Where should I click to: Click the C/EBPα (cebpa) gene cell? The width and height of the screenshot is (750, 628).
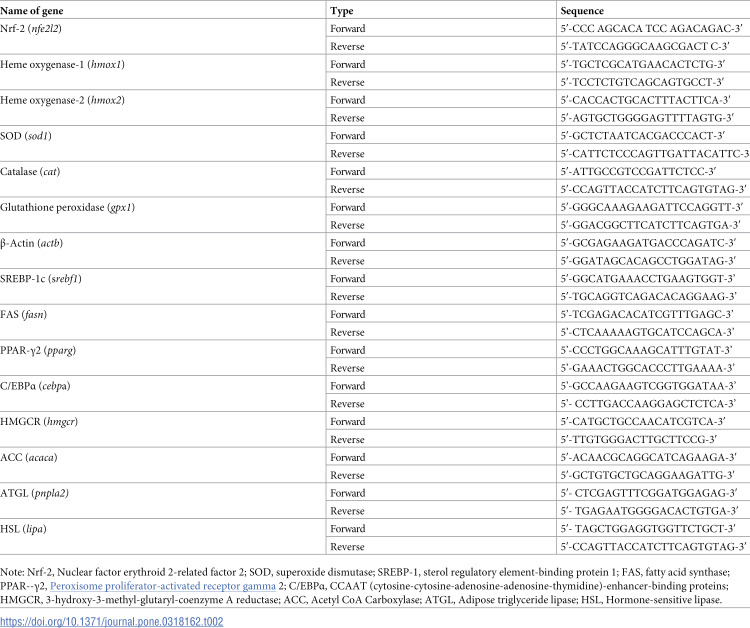(163, 394)
